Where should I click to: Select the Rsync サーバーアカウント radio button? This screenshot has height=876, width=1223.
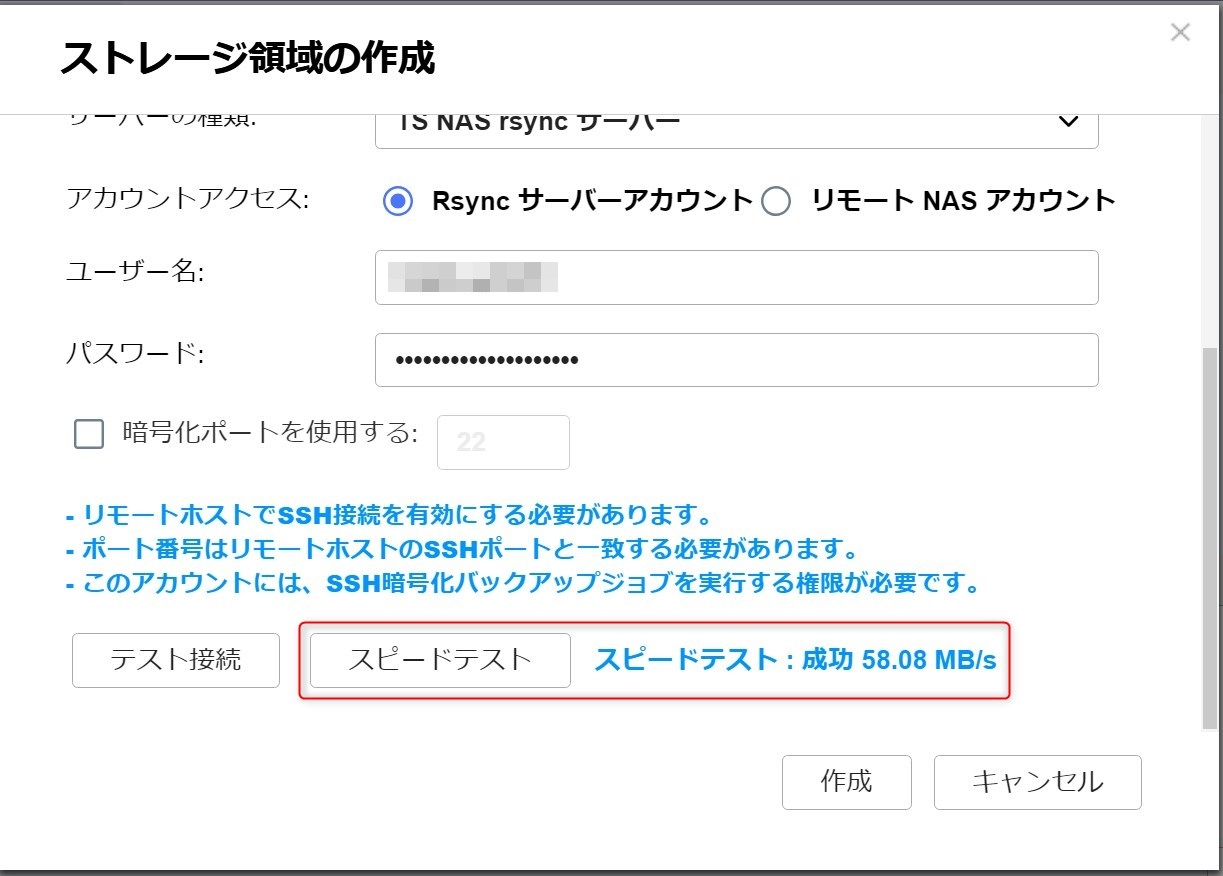pos(398,201)
